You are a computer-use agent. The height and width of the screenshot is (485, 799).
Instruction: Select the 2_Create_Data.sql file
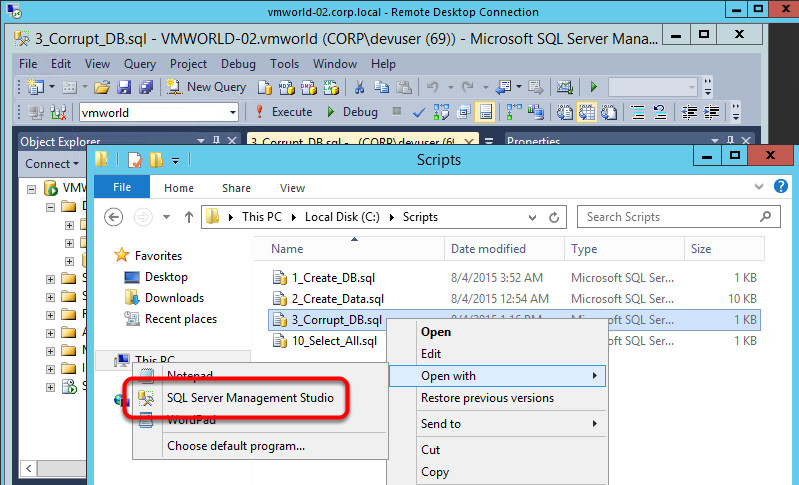[338, 299]
